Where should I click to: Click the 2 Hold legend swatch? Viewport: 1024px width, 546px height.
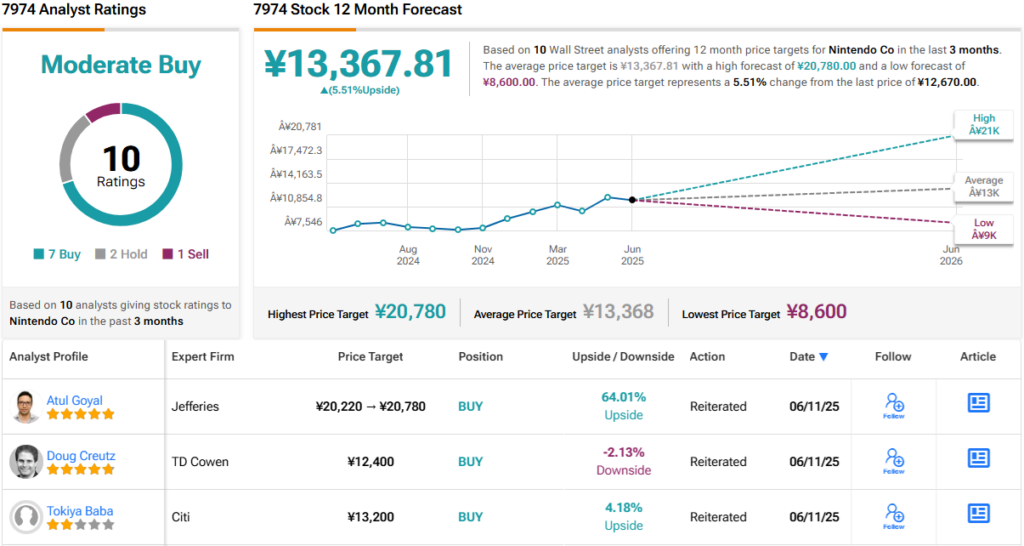(100, 254)
